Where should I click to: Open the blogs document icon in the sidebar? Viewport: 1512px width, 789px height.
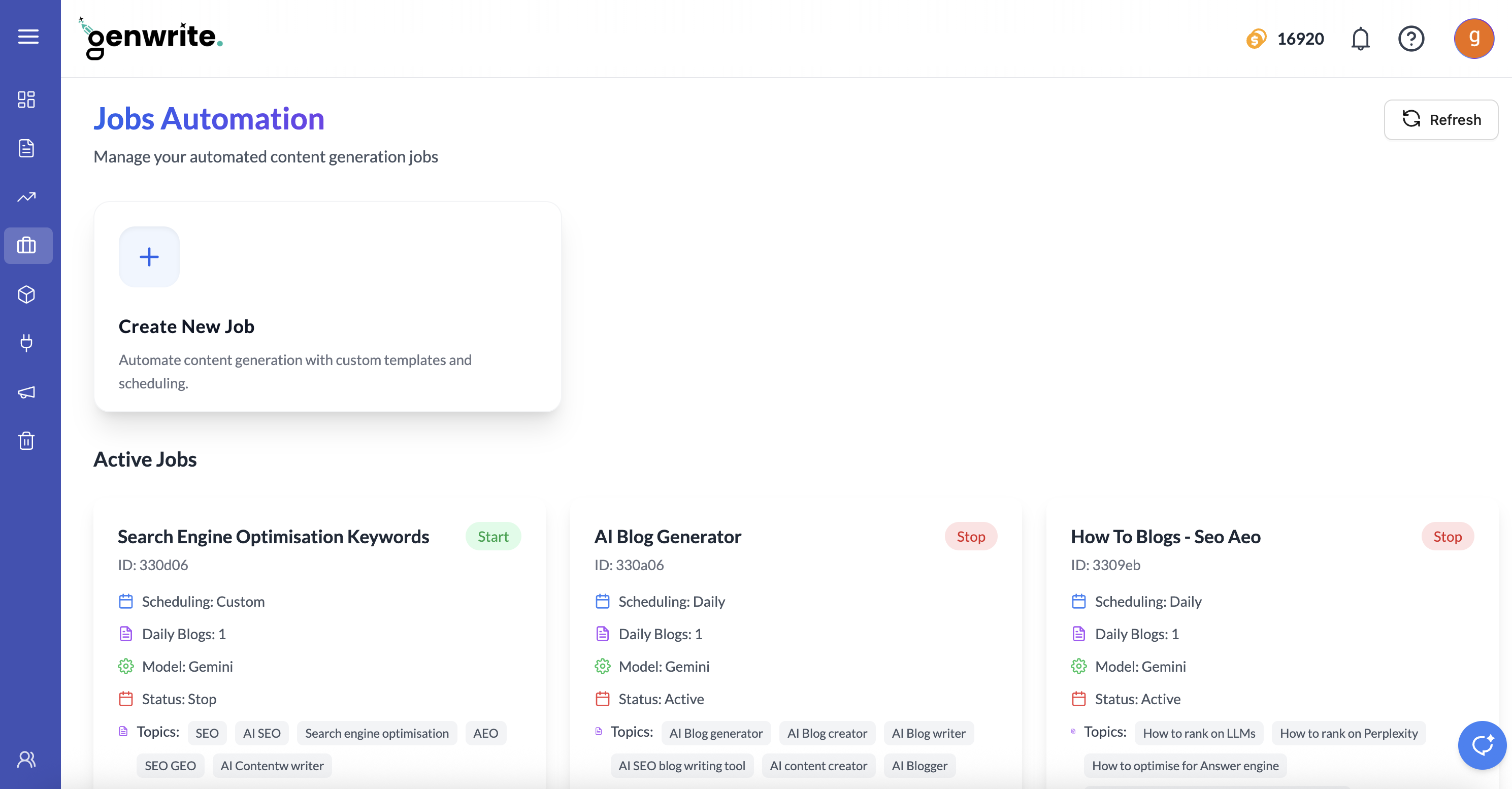[26, 148]
